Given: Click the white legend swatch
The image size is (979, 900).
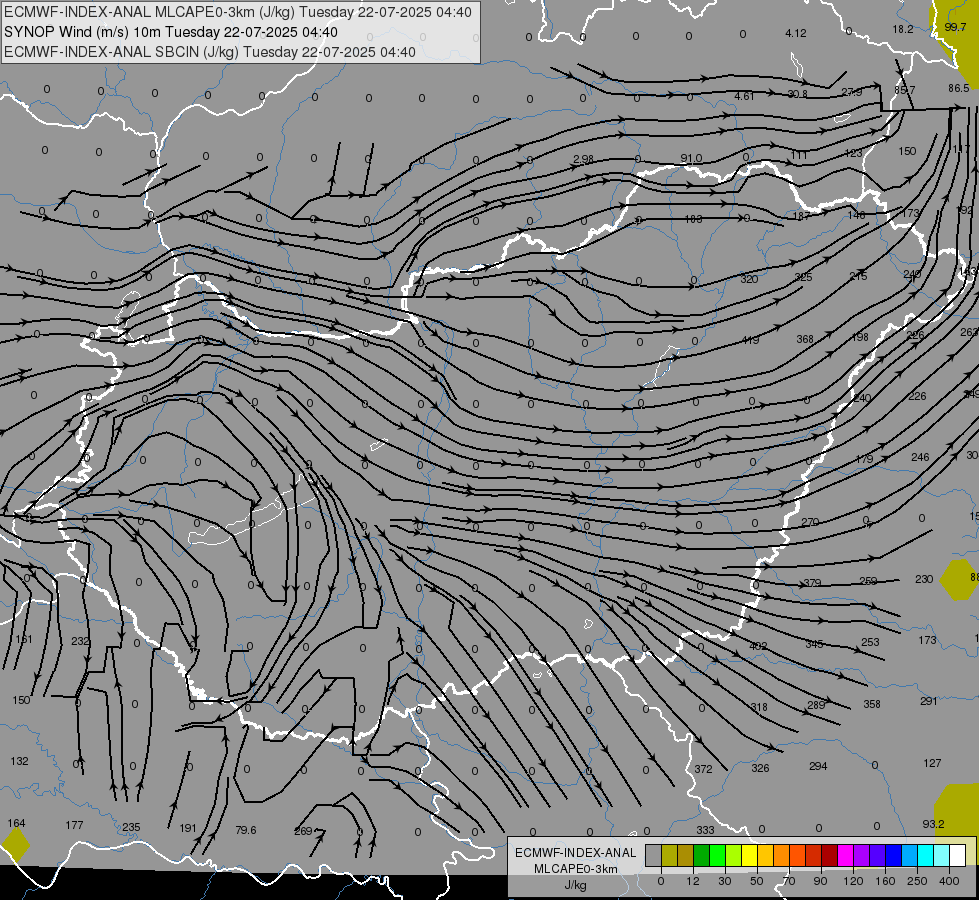Looking at the screenshot, I should point(957,855).
